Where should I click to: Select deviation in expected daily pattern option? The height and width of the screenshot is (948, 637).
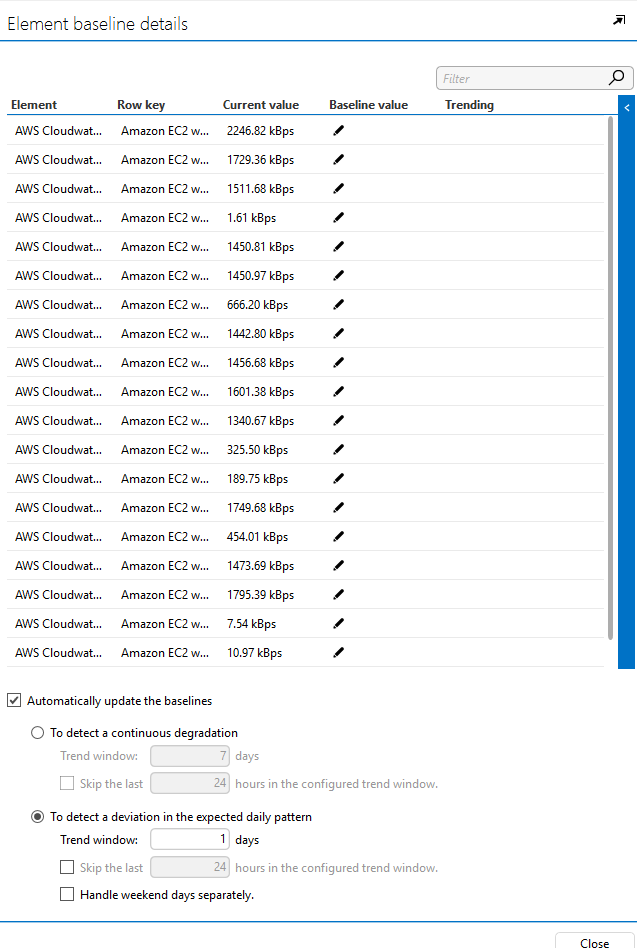pyautogui.click(x=37, y=817)
